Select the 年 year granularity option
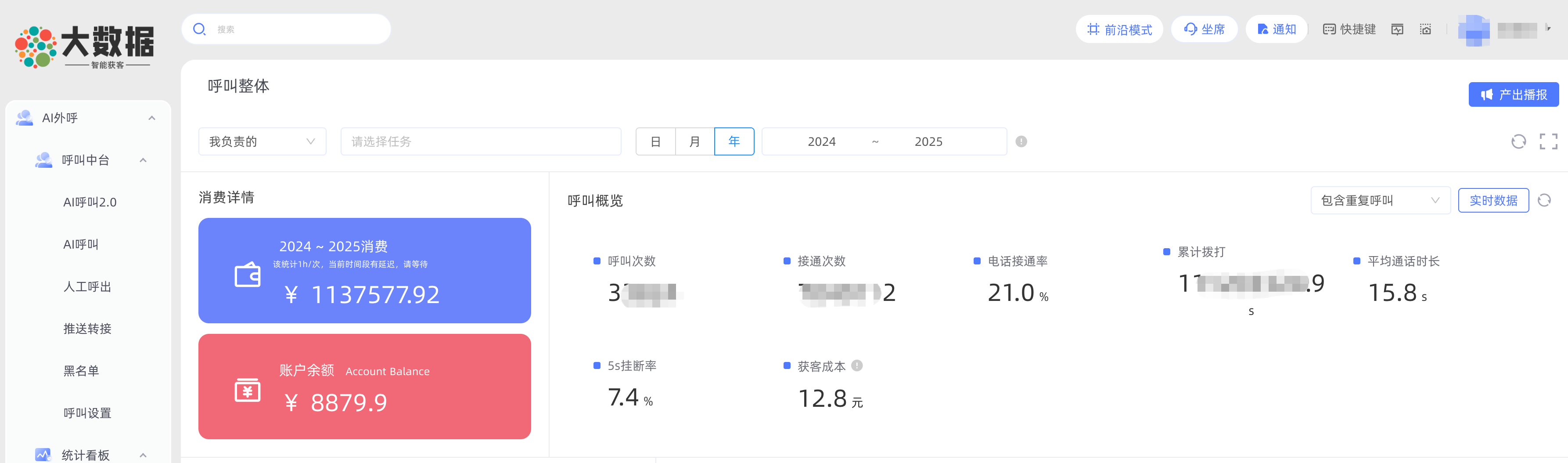 point(734,141)
